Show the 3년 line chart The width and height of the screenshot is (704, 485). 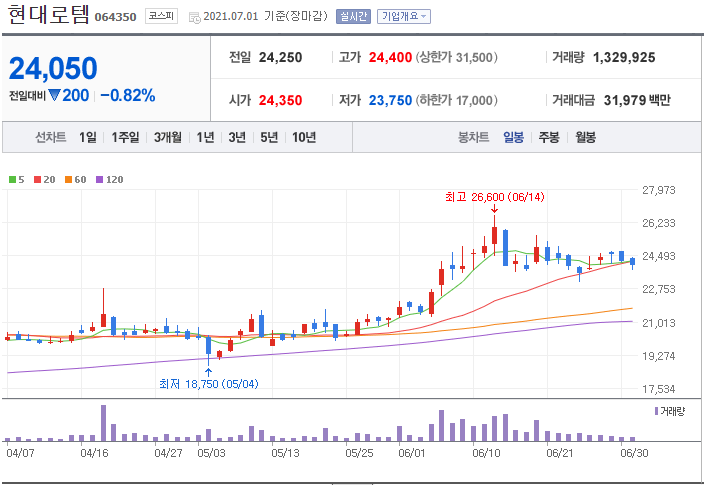[237, 137]
